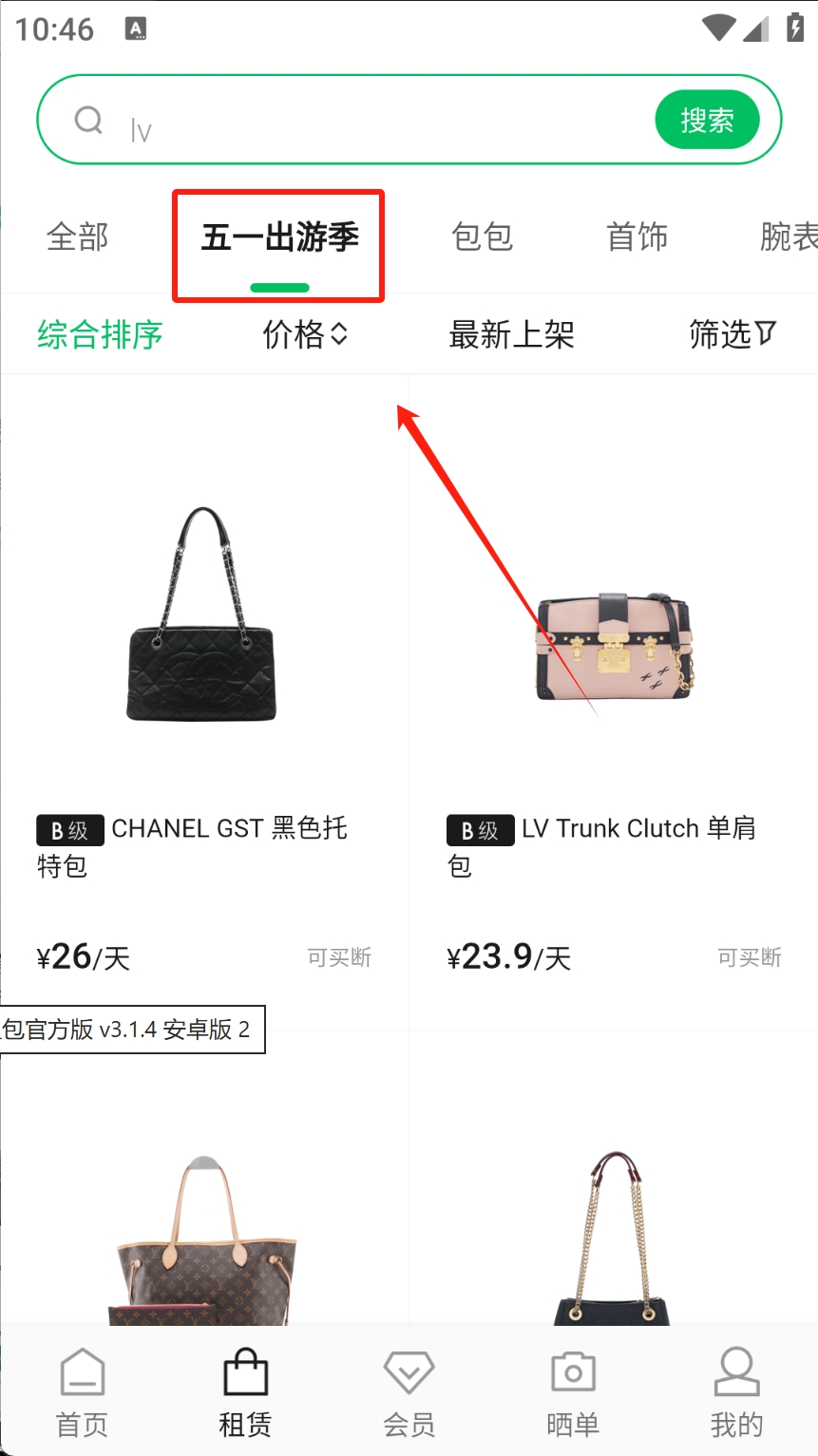Tap 可买断 under the CHANEL bag
The width and height of the screenshot is (818, 1456).
(x=339, y=957)
